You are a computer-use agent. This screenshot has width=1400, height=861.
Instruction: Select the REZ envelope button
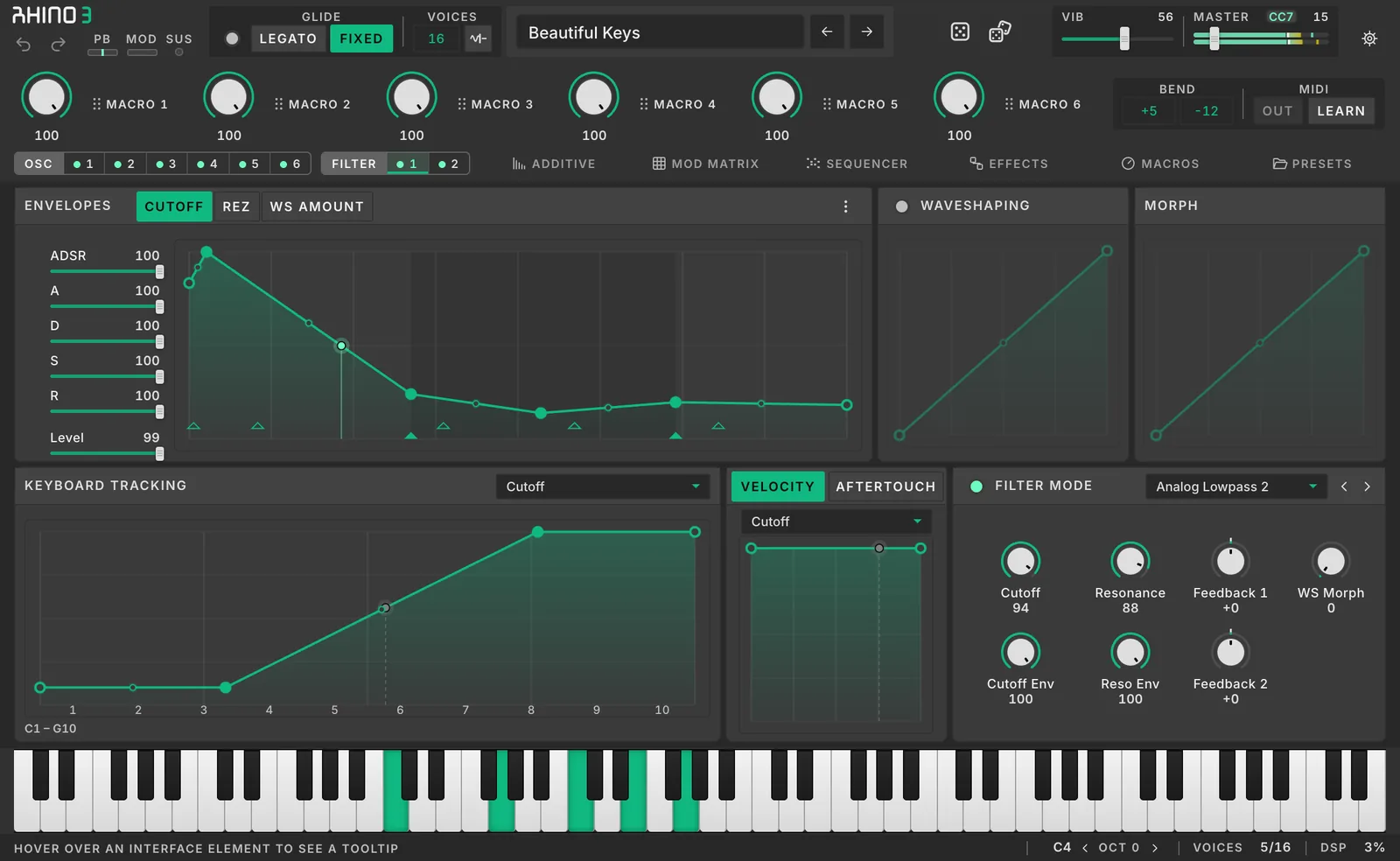[x=236, y=206]
